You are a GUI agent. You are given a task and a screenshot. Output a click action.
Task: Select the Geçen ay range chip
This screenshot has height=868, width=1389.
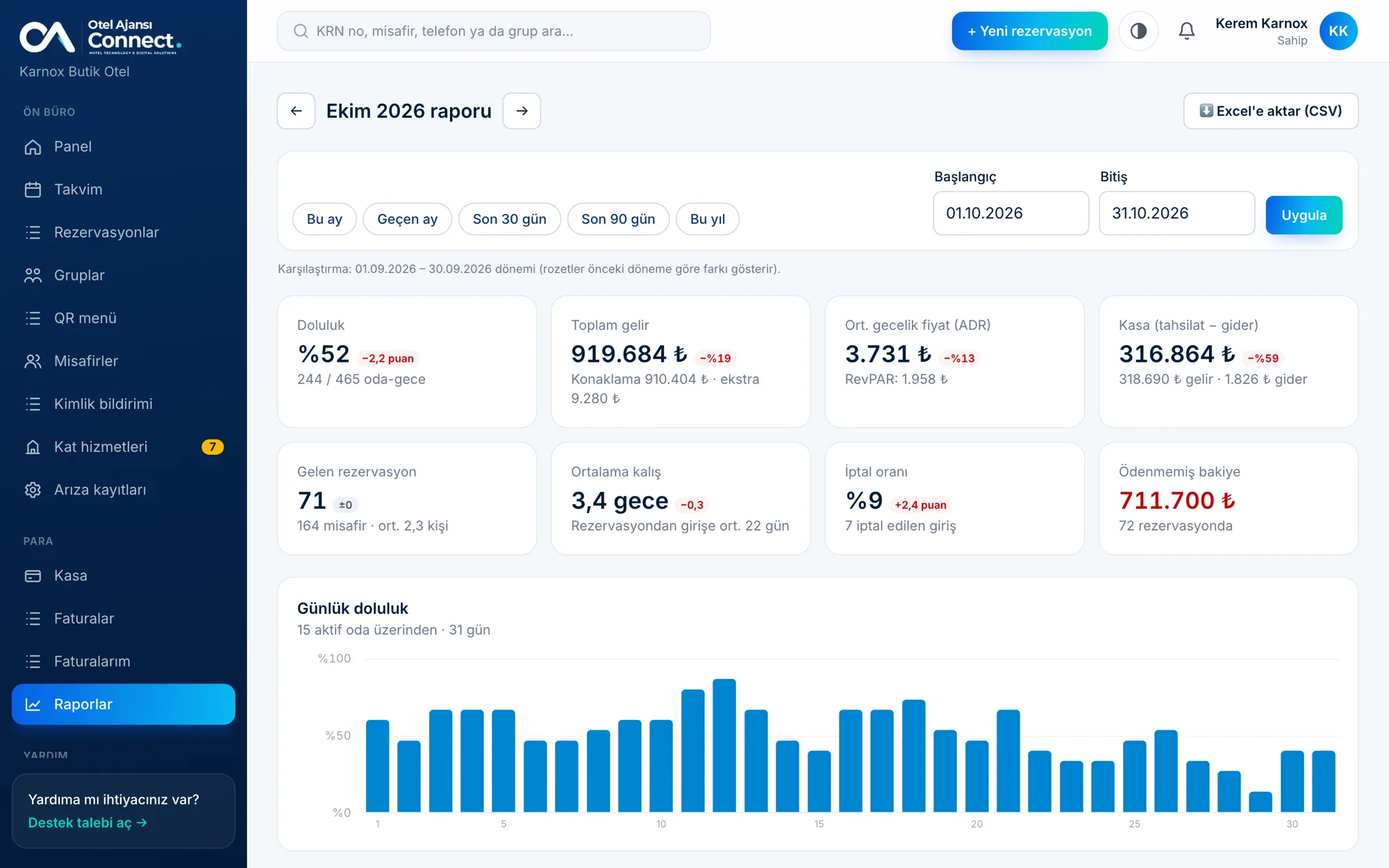408,219
